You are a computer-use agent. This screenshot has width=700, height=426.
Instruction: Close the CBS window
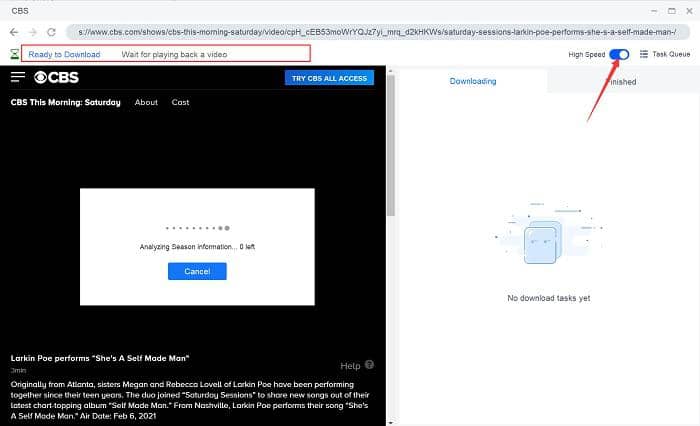click(x=689, y=11)
